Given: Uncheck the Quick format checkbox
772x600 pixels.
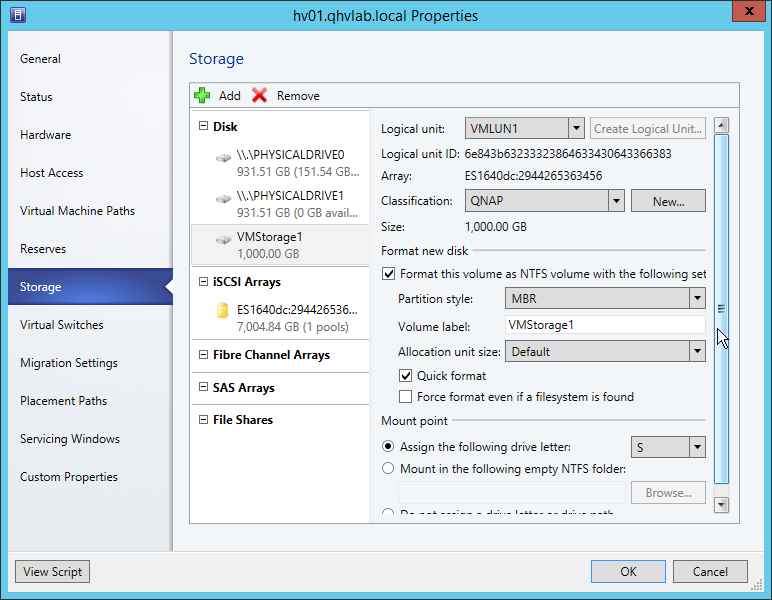Looking at the screenshot, I should (406, 376).
